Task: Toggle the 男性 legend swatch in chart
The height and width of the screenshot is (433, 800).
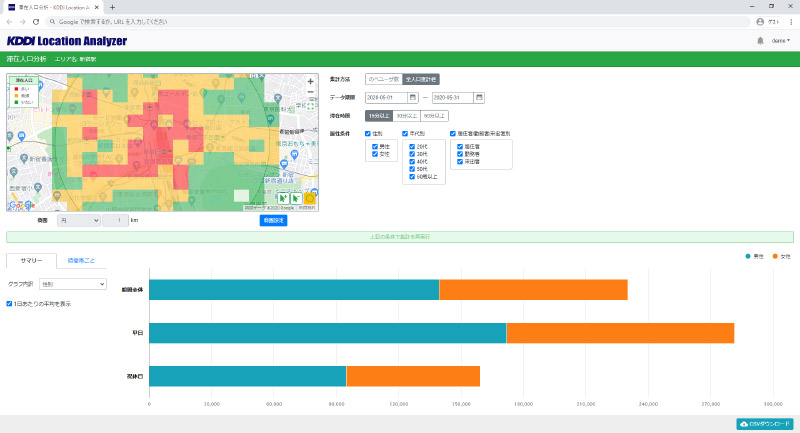Action: click(x=748, y=257)
